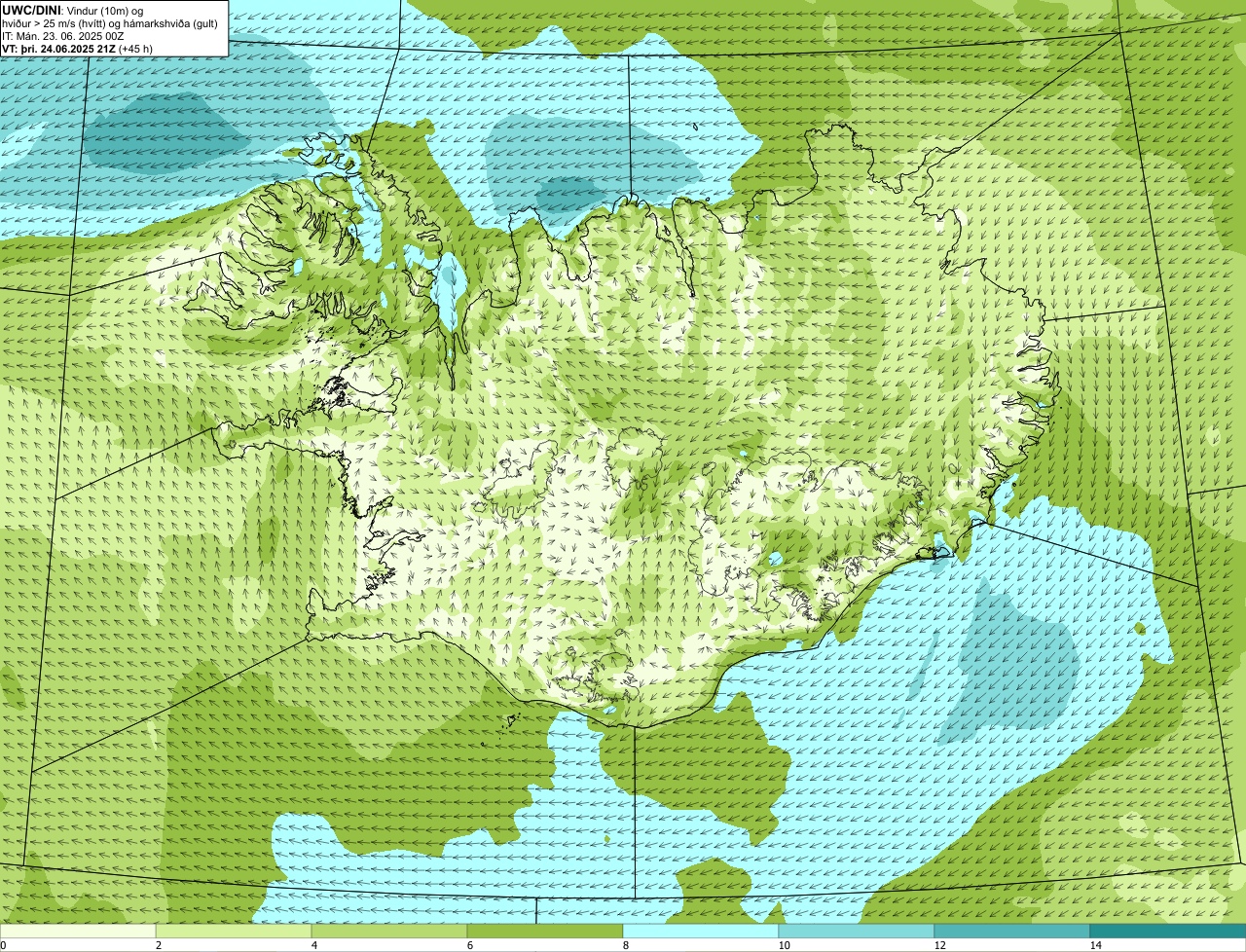Viewport: 1246px width, 952px height.
Task: Click the '10' label on the color scale
Action: coord(784,945)
